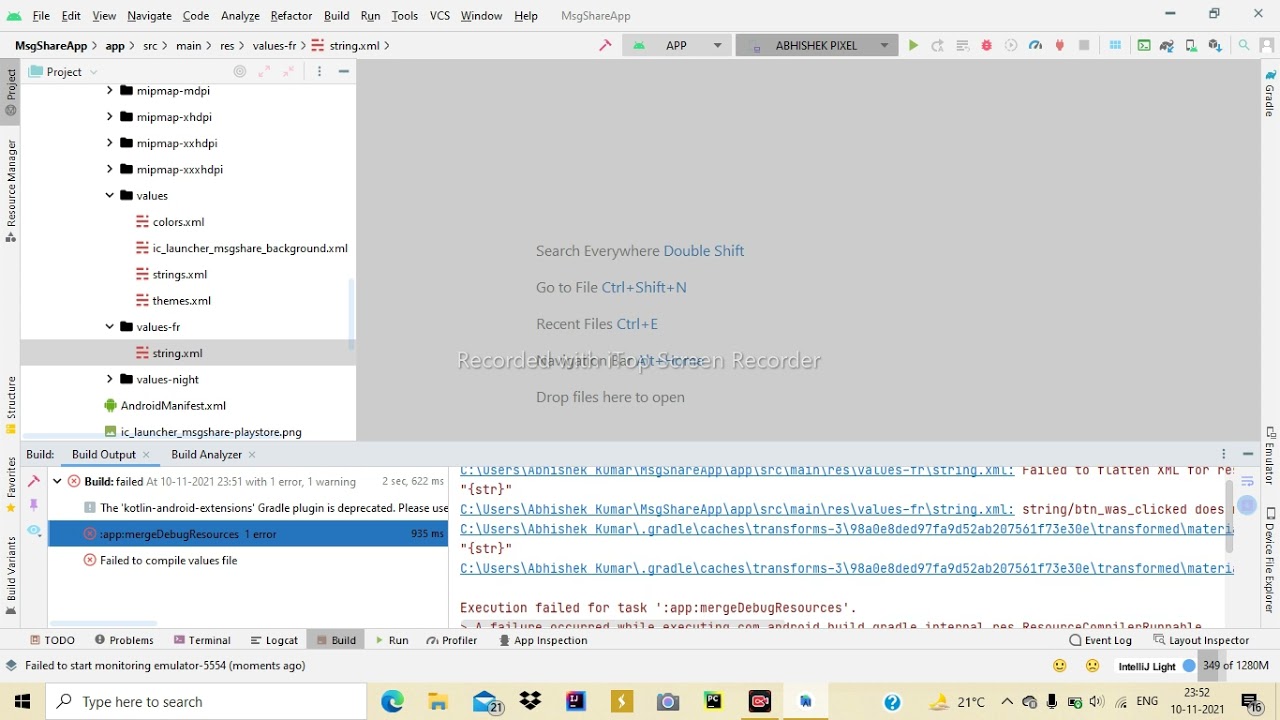Click the first values-fr\string.xml path link
1280x720 pixels.
(737, 470)
